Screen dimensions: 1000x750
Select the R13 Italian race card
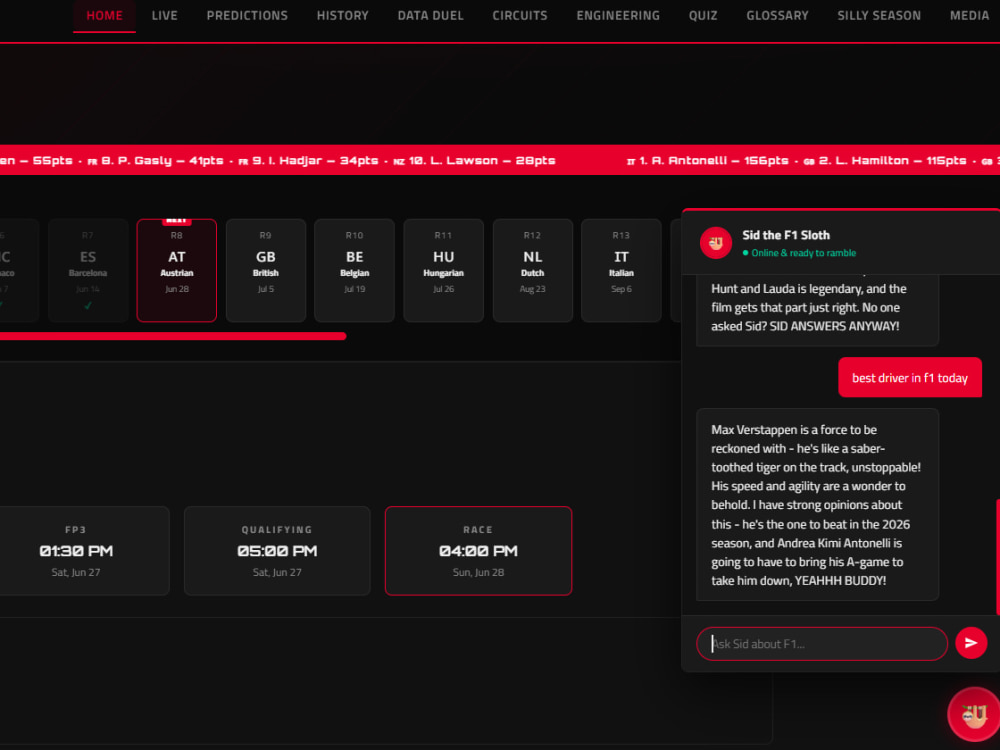coord(621,270)
